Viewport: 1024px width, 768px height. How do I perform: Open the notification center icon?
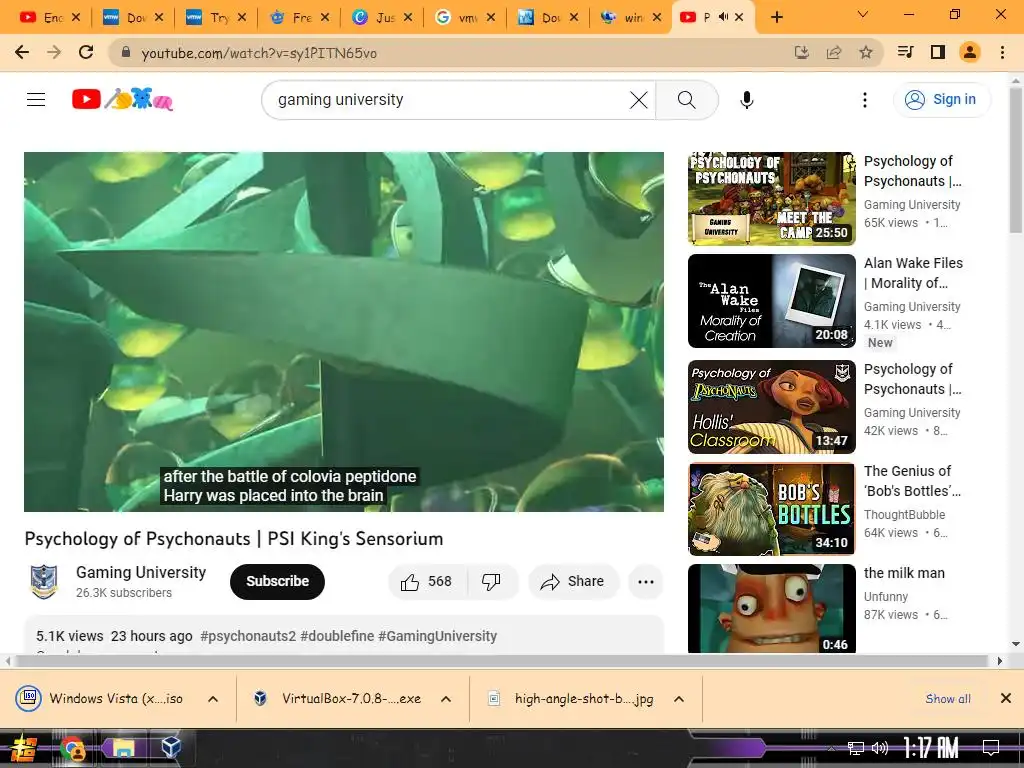tap(991, 748)
